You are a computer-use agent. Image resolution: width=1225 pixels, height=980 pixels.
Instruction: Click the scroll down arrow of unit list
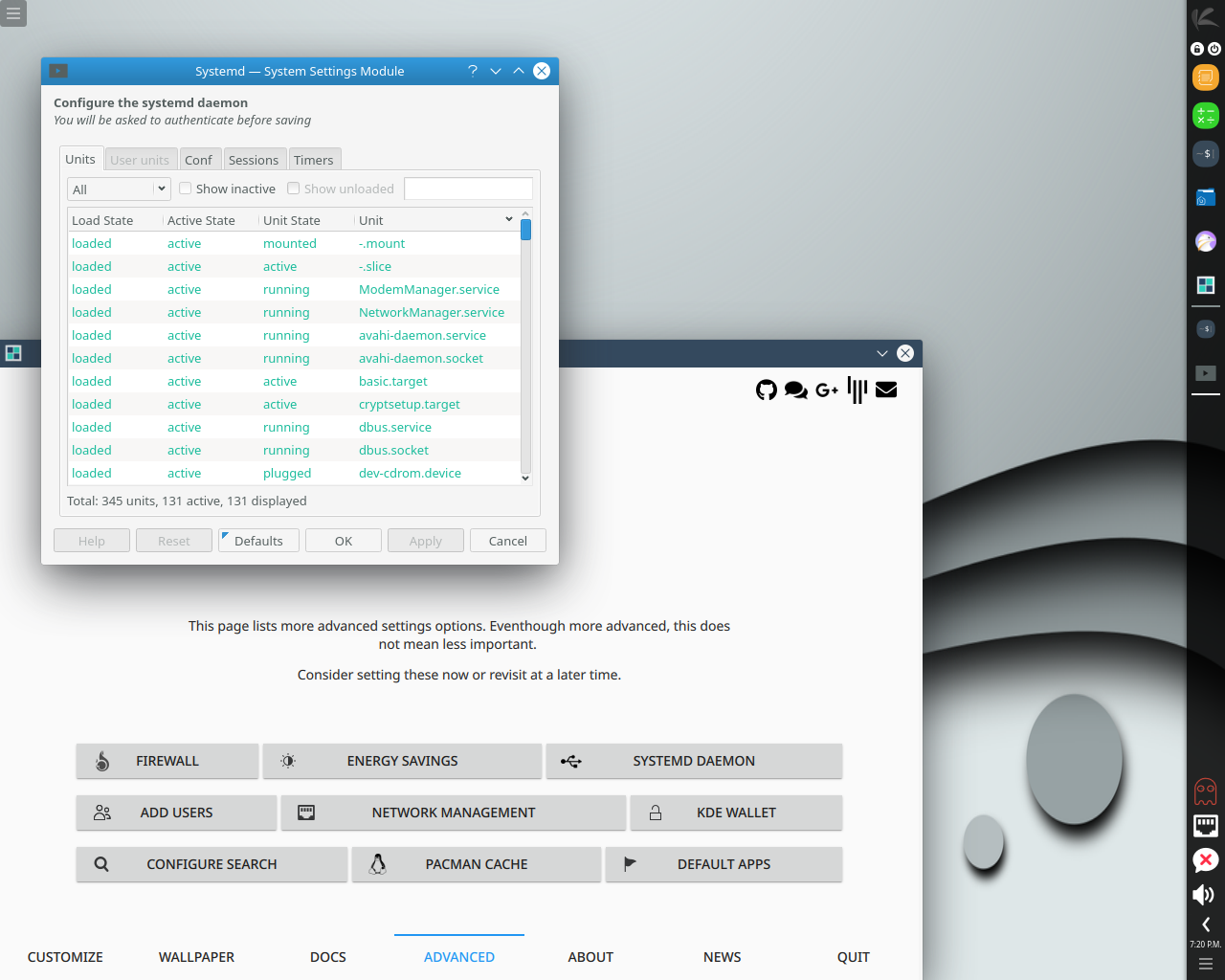pos(525,478)
